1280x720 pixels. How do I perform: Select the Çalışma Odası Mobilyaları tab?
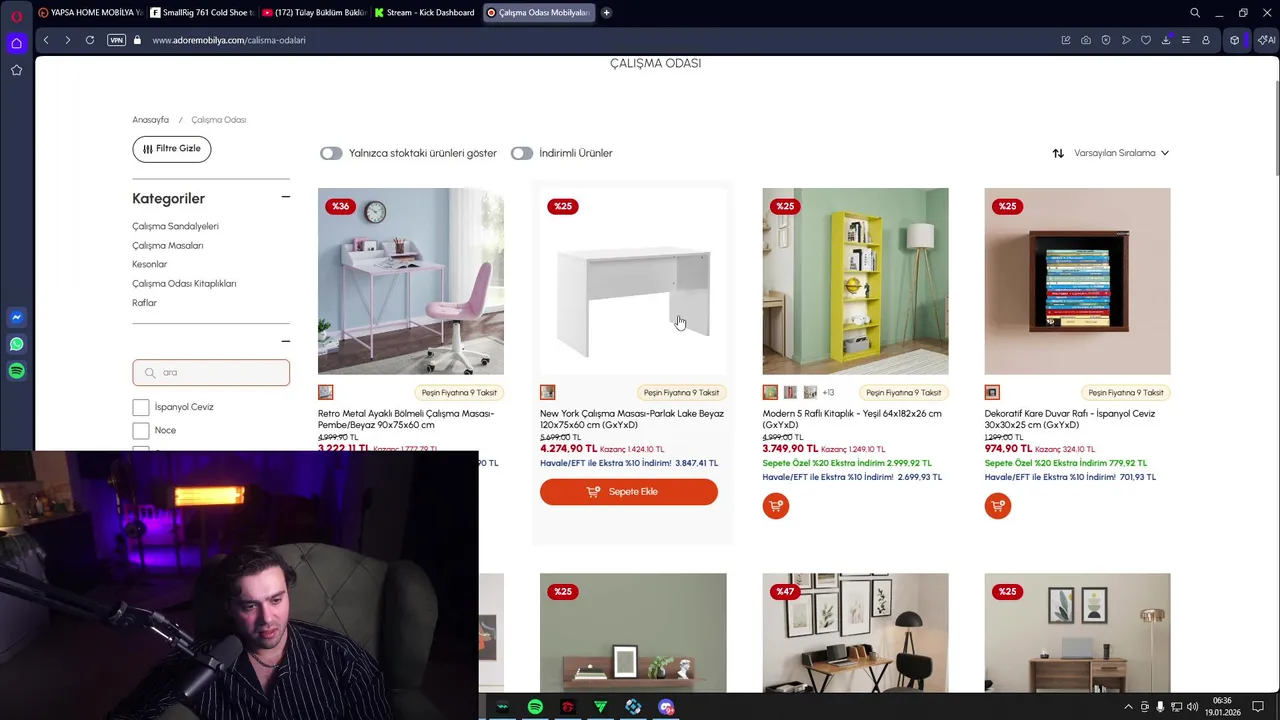click(538, 13)
